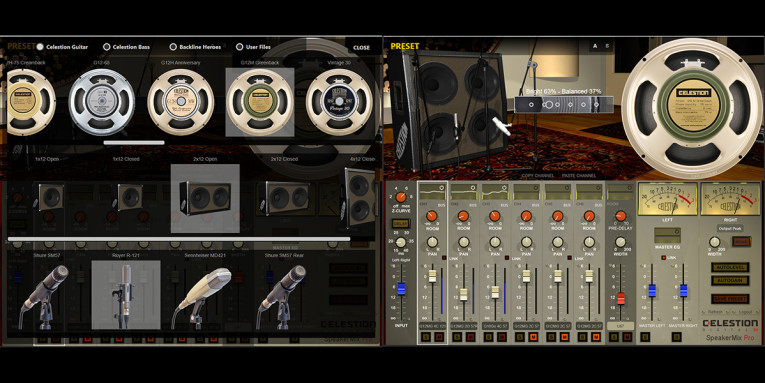765x383 pixels.
Task: Open channel four speaker selection label
Action: 526,325
